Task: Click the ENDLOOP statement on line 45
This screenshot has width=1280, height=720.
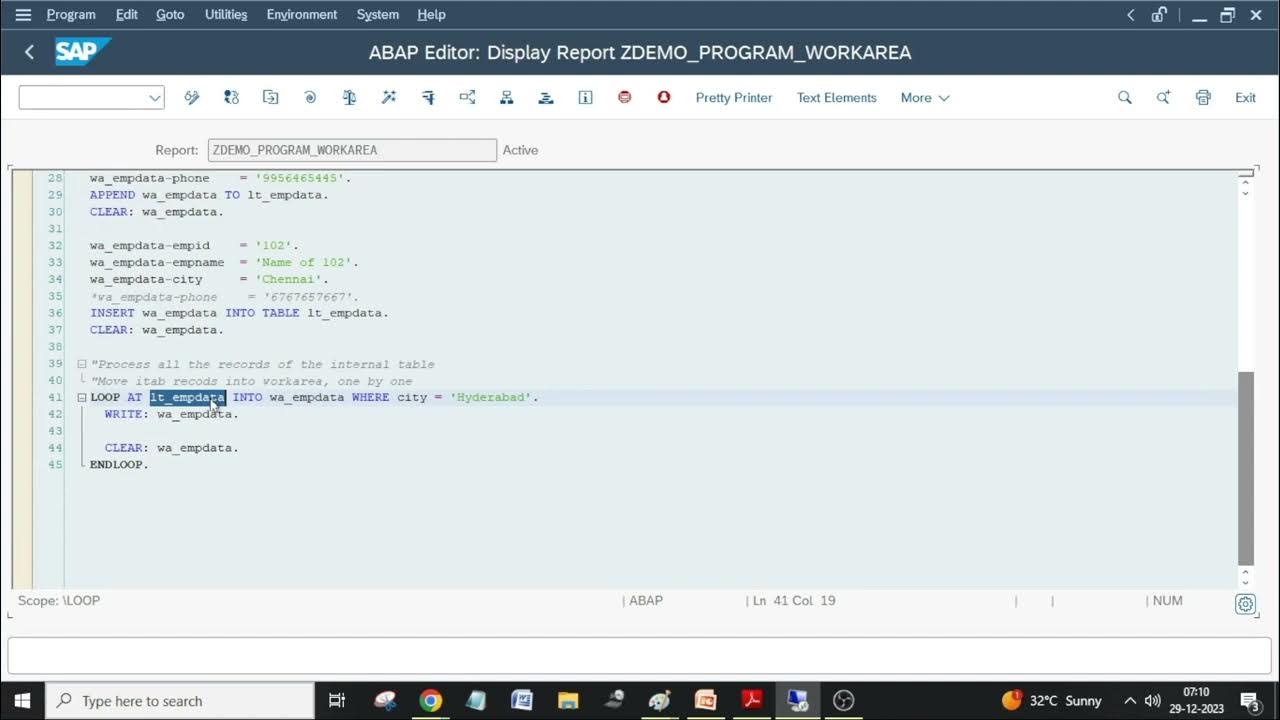Action: (119, 465)
